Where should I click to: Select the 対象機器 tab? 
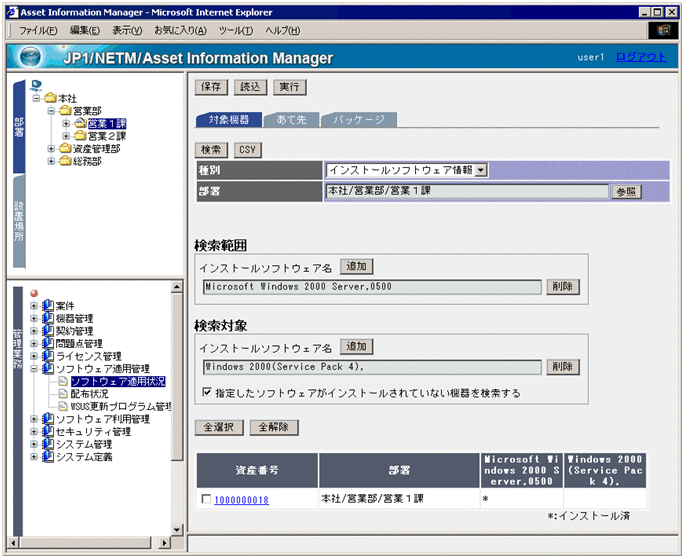[x=228, y=120]
